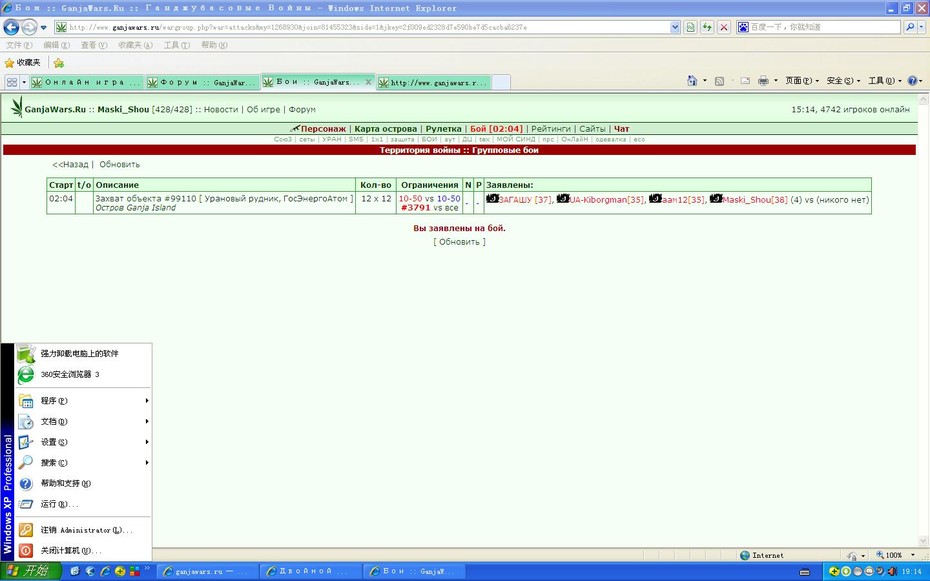930x581 pixels.
Task: Click the <<Назад link
Action: click(x=70, y=164)
